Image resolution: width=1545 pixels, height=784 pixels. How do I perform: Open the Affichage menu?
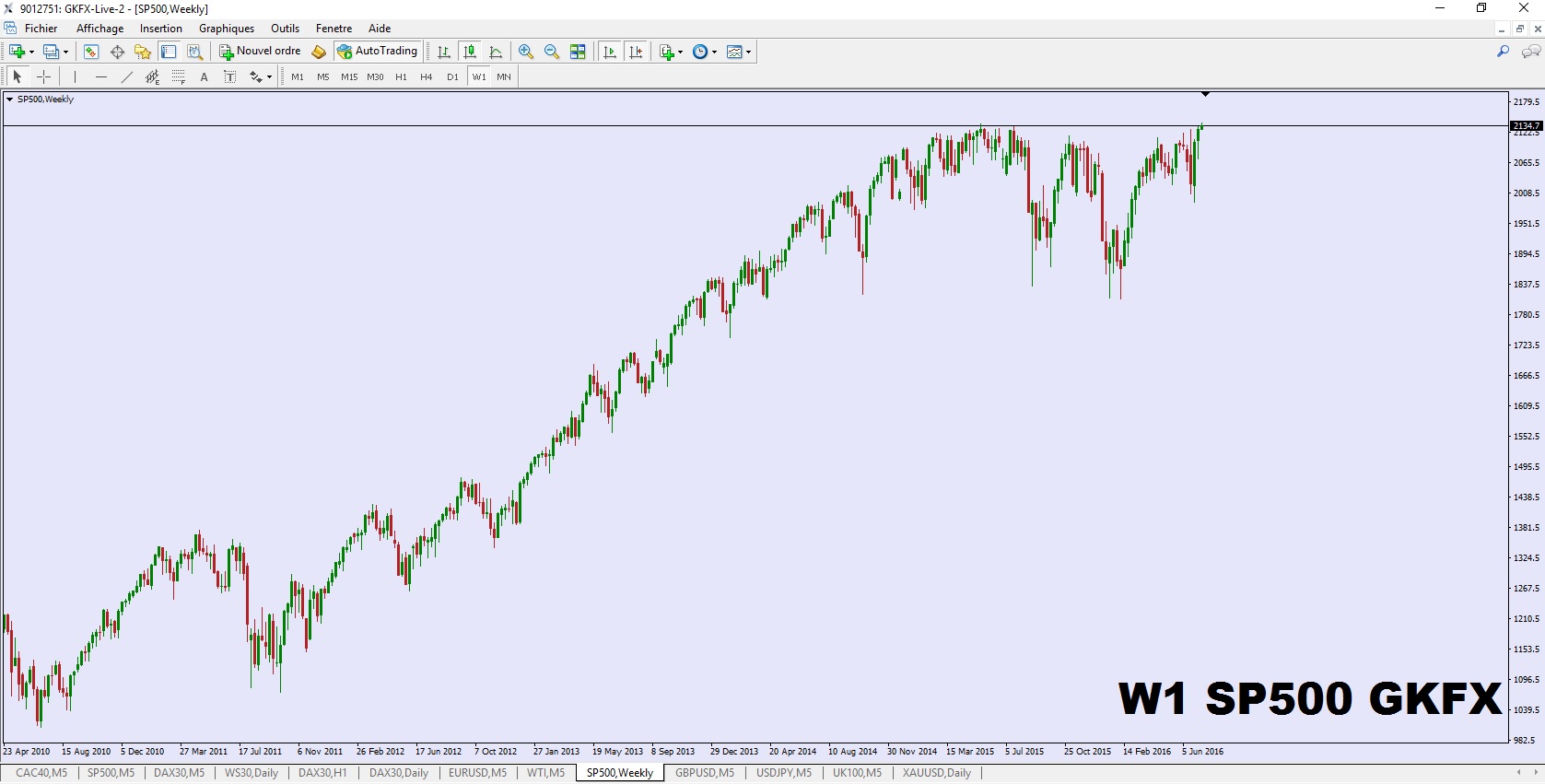click(99, 29)
